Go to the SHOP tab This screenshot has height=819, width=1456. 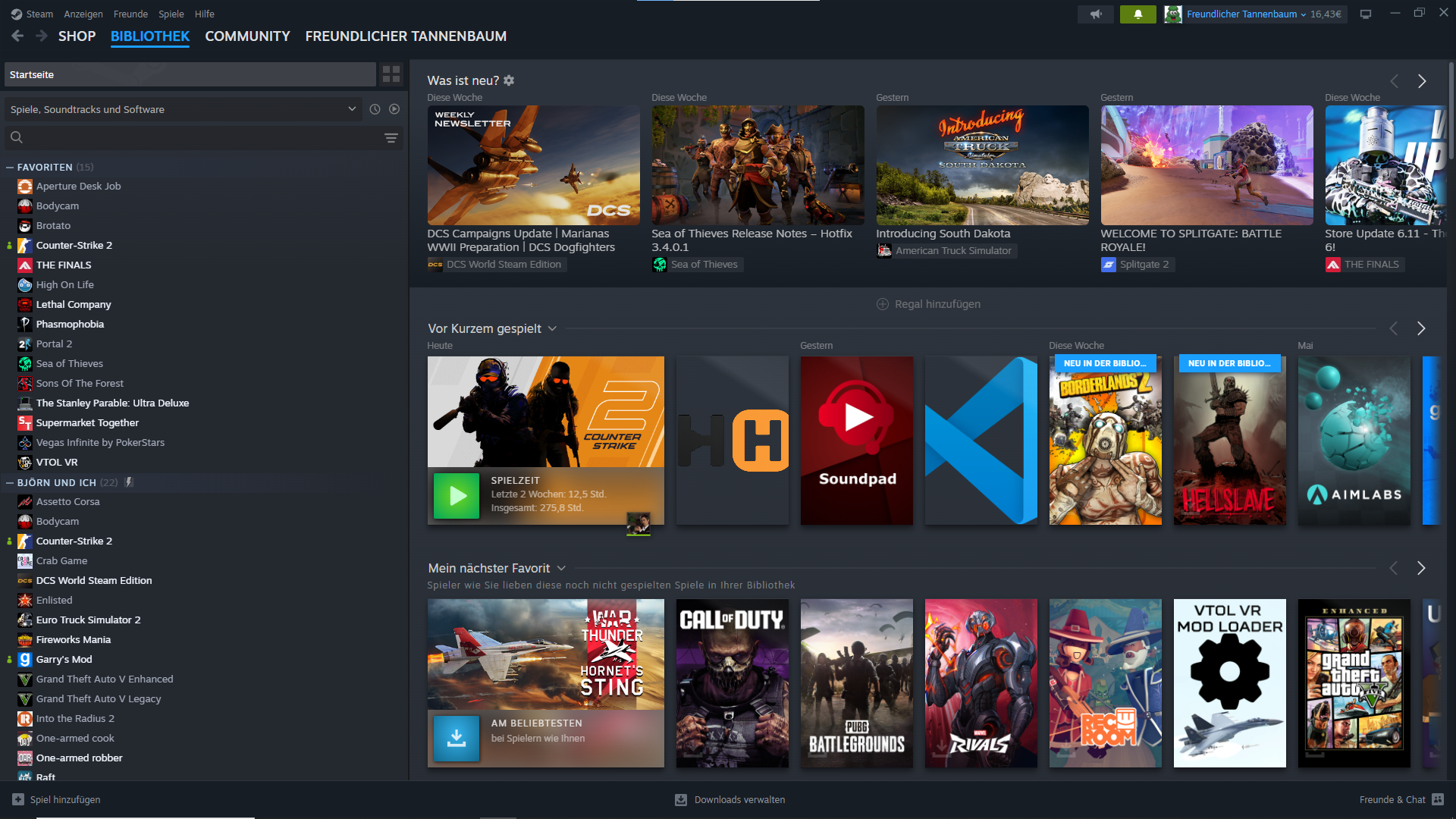[x=77, y=36]
